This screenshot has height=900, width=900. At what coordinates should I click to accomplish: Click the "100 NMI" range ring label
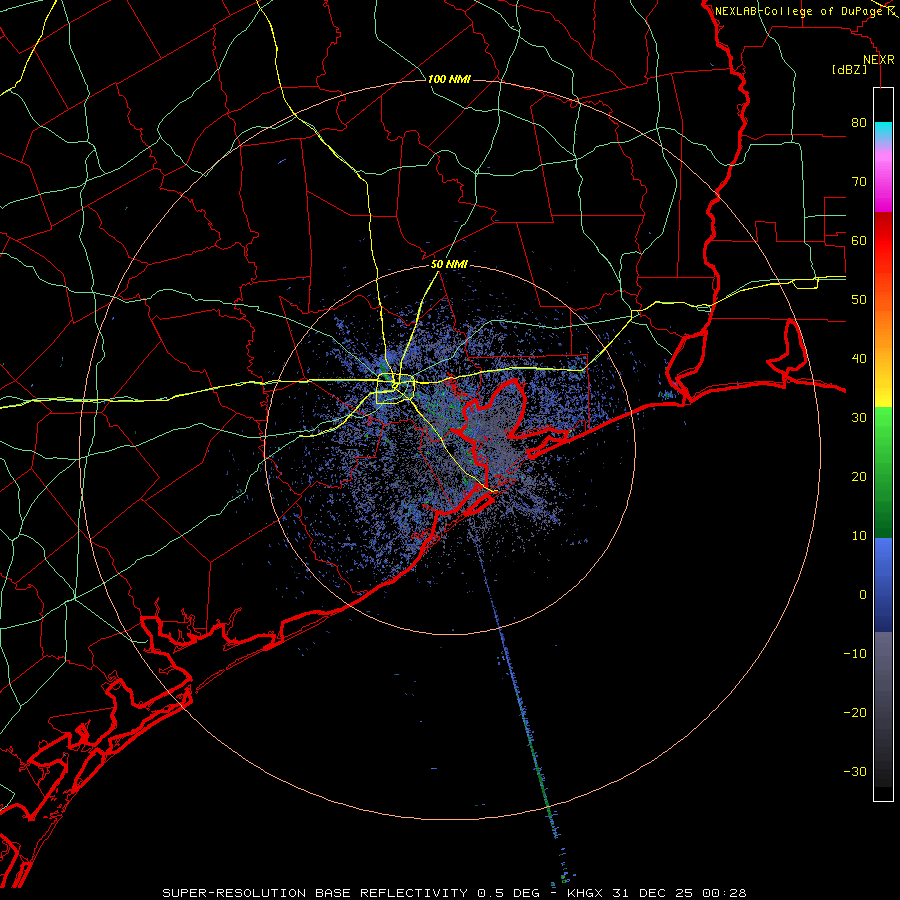pos(449,79)
